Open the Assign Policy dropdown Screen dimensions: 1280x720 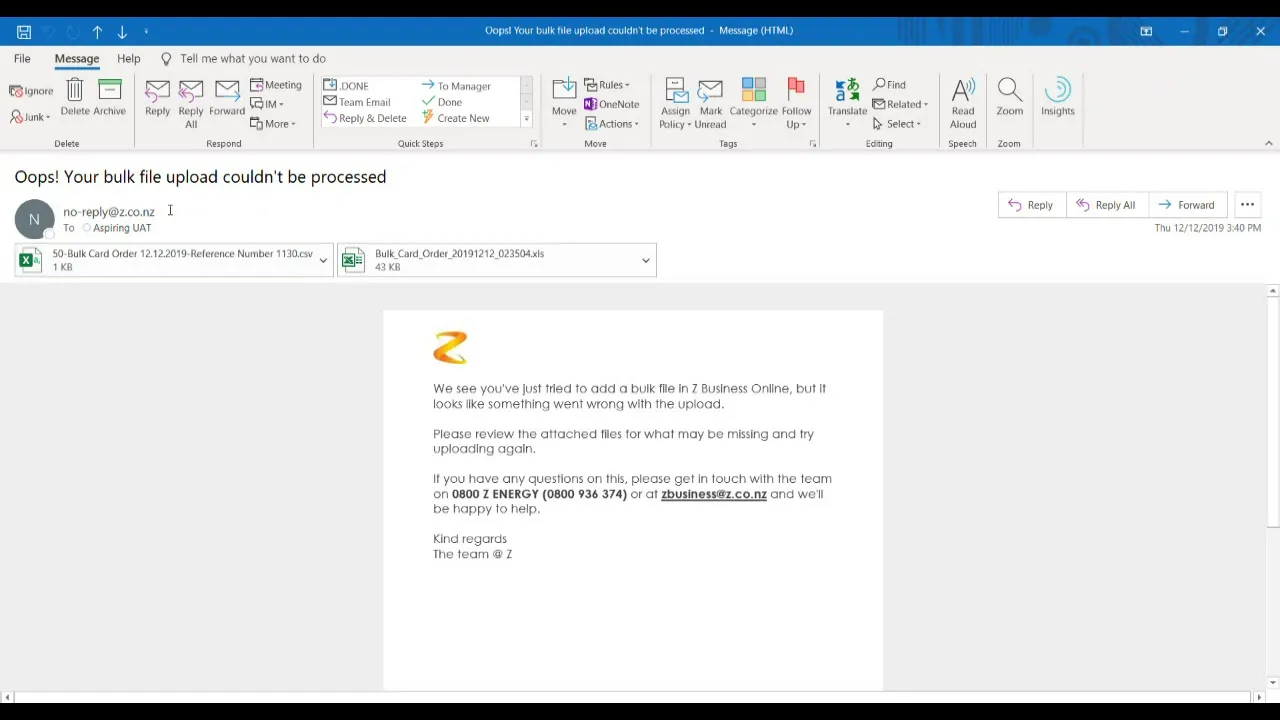(x=675, y=104)
